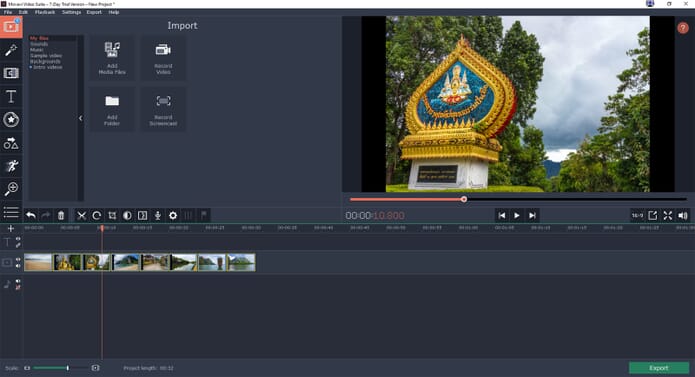The width and height of the screenshot is (695, 377).
Task: Select the beach clip at timeline start
Action: 38,262
